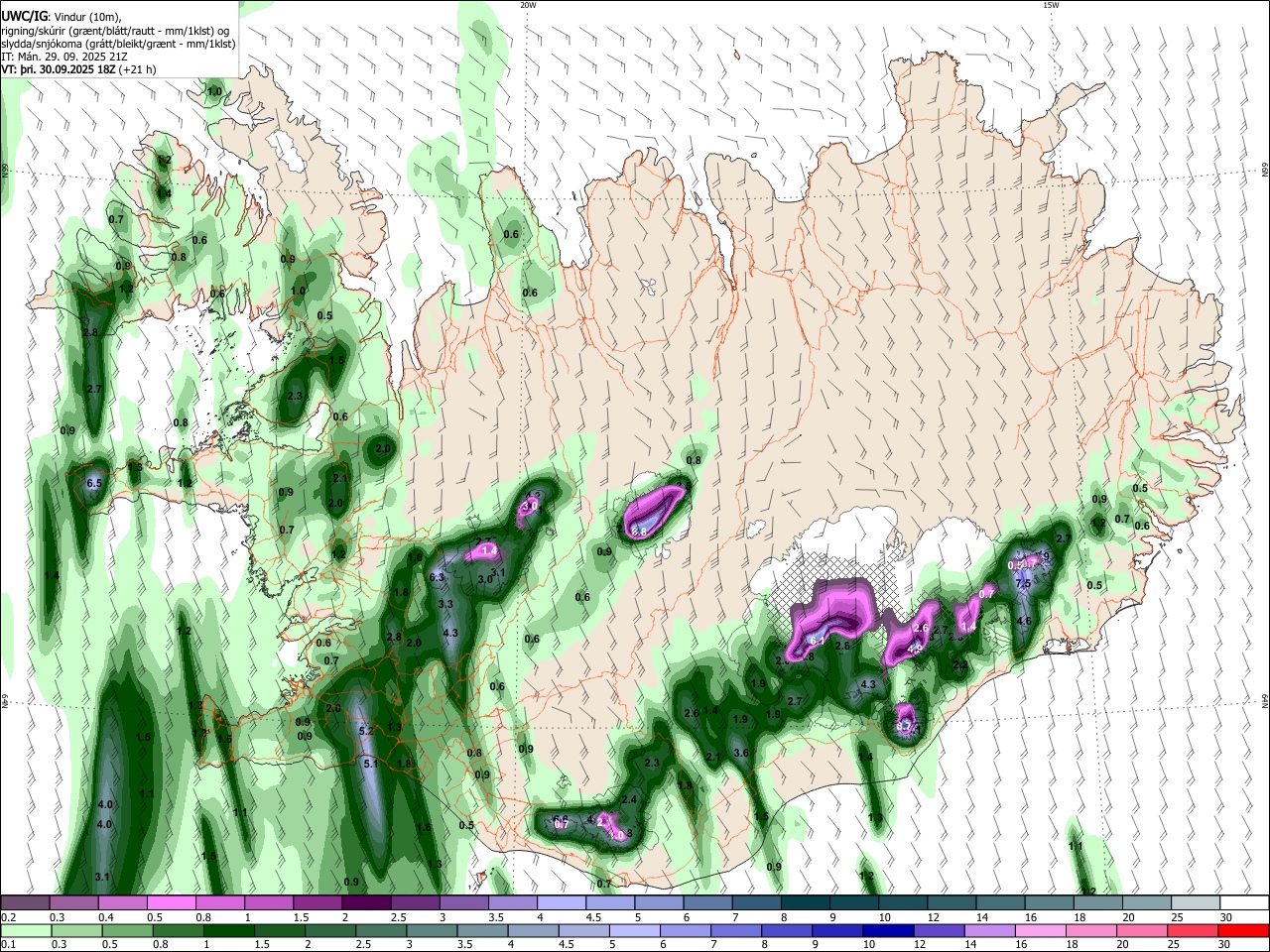
Task: Click the '15W' longitude label
Action: pyautogui.click(x=1051, y=6)
